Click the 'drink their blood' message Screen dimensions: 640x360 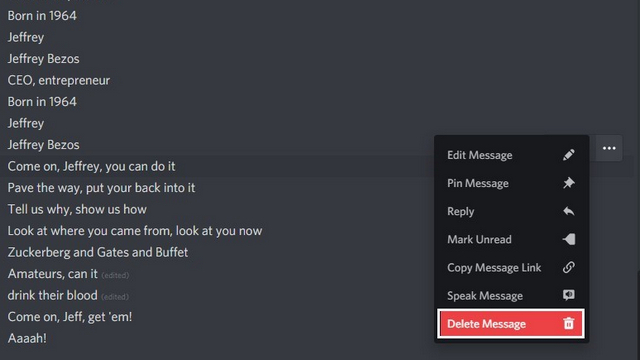click(x=52, y=295)
